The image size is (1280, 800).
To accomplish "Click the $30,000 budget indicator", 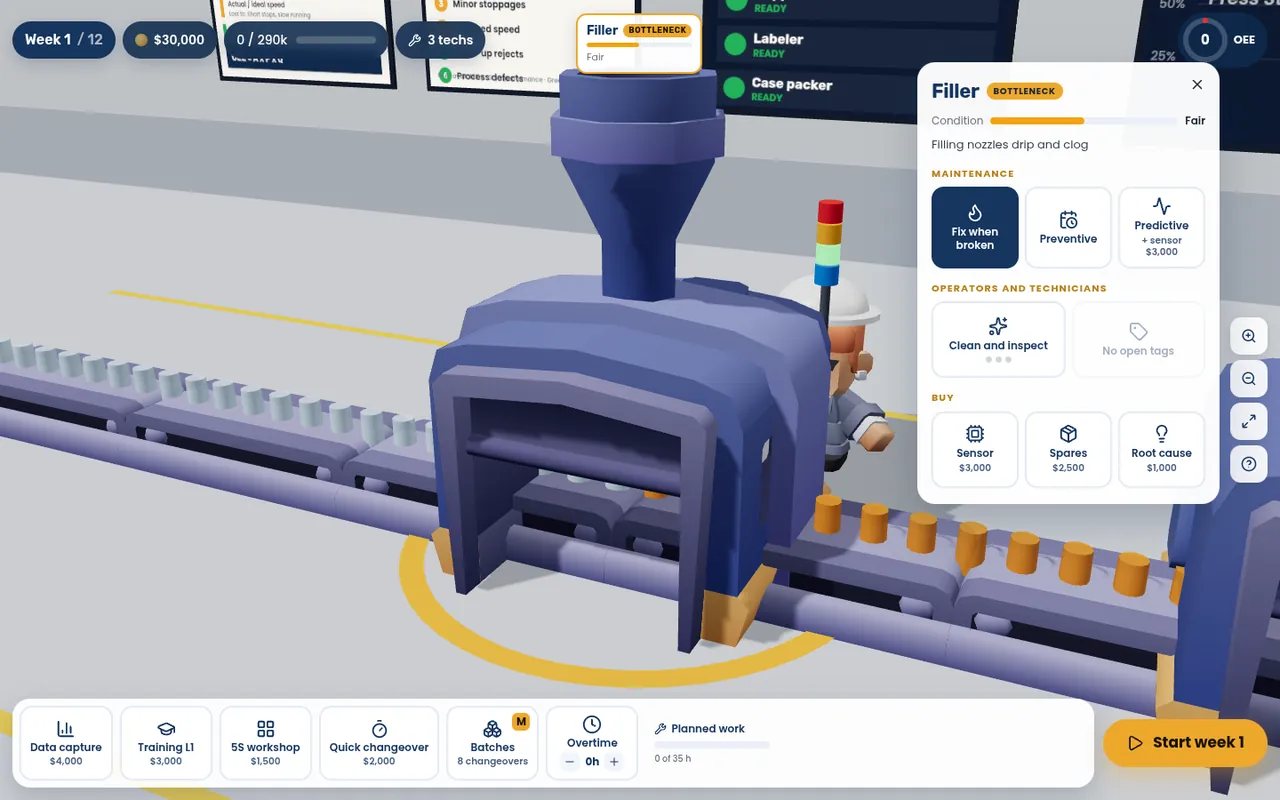I will (x=170, y=40).
